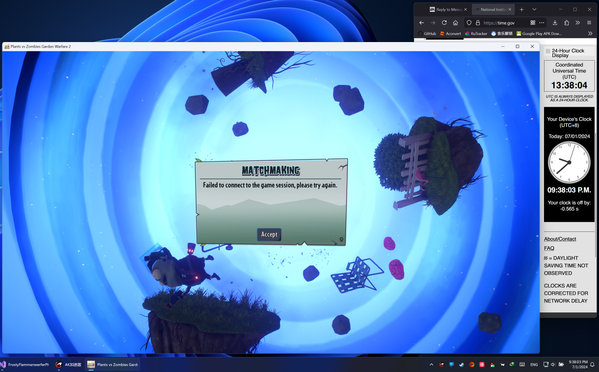
Task: Open the GitHub bookmark
Action: pyautogui.click(x=427, y=34)
